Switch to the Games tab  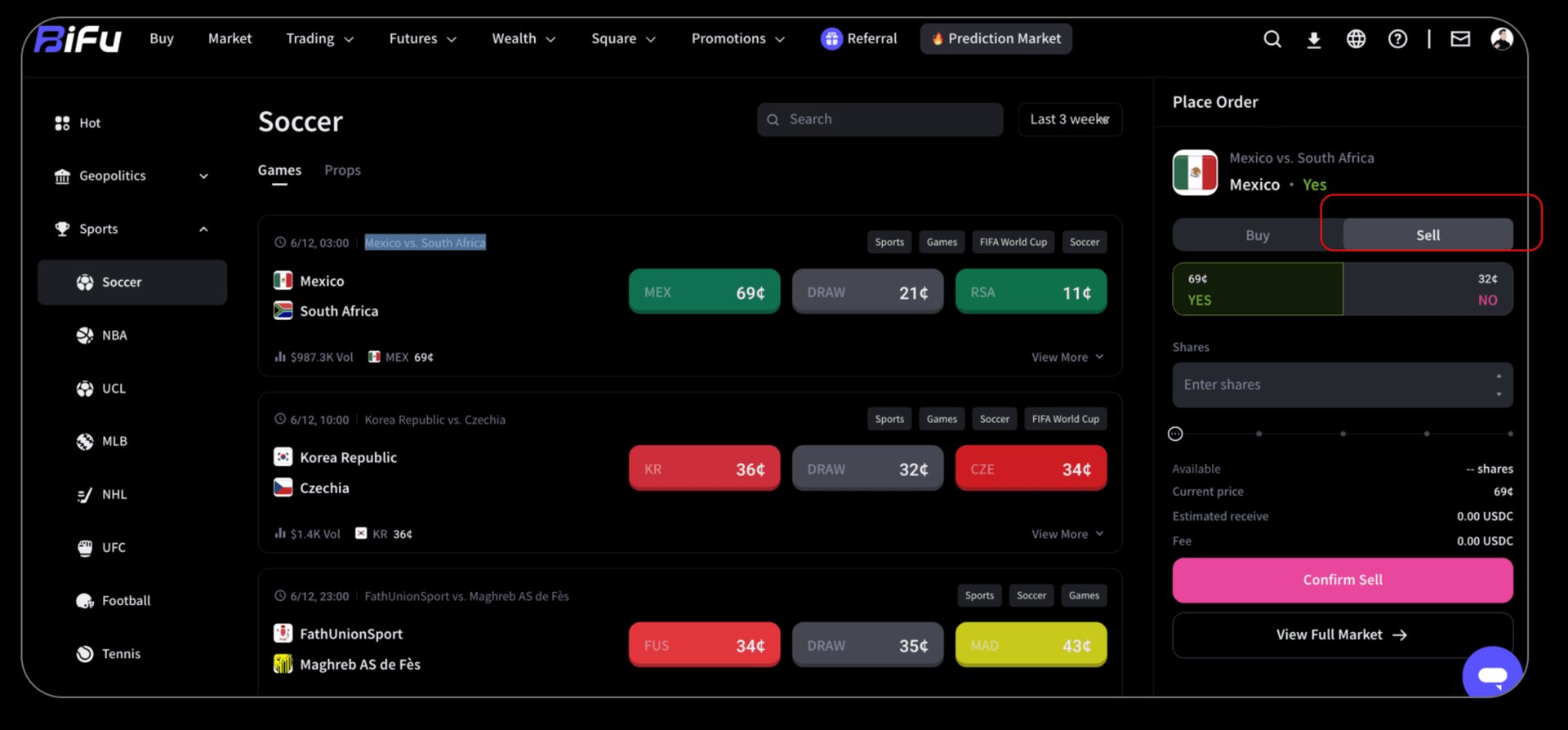279,171
